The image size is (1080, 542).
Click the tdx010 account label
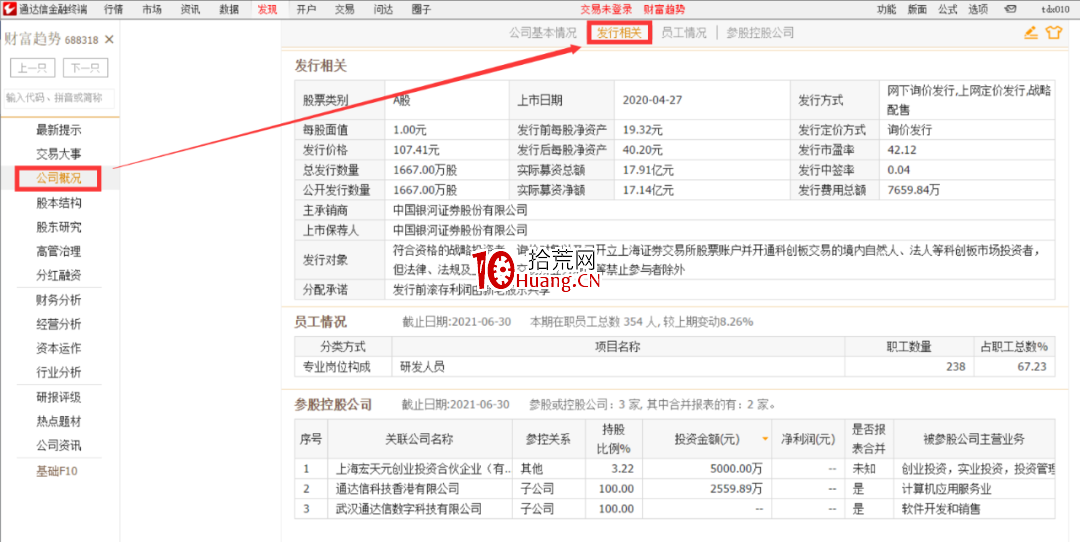[x=1056, y=9]
